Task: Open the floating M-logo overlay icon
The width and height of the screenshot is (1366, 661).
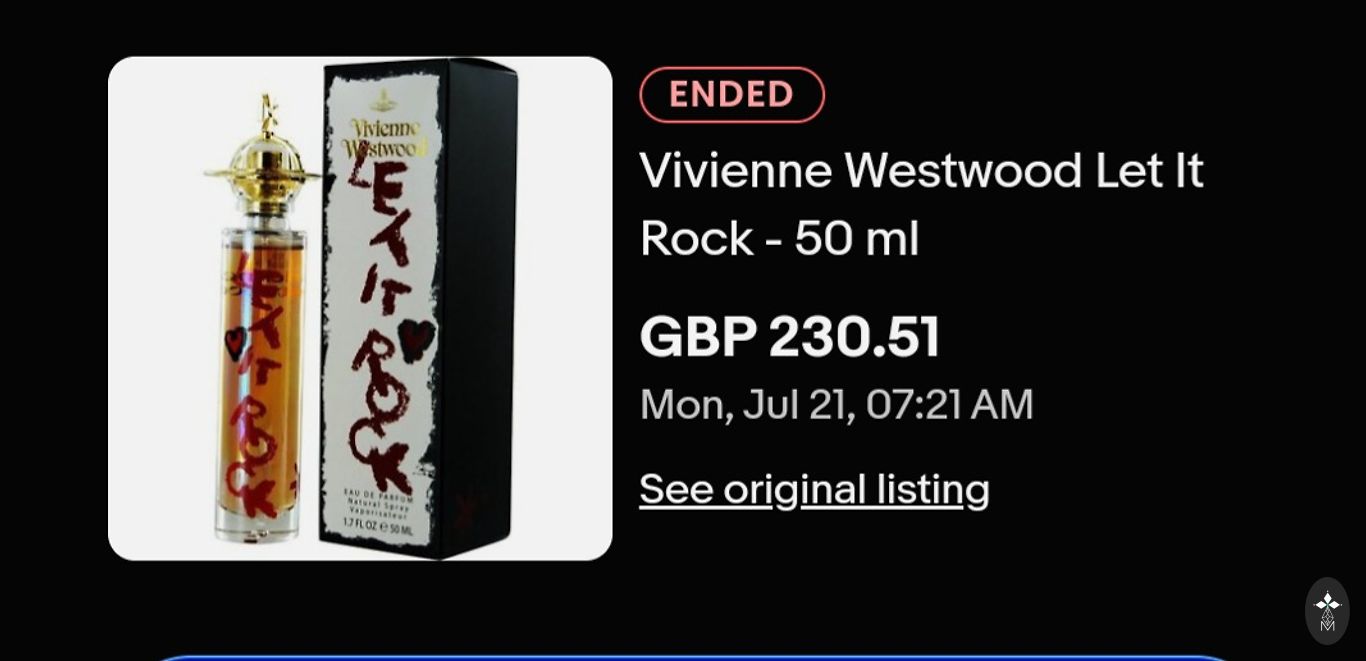Action: click(1327, 611)
